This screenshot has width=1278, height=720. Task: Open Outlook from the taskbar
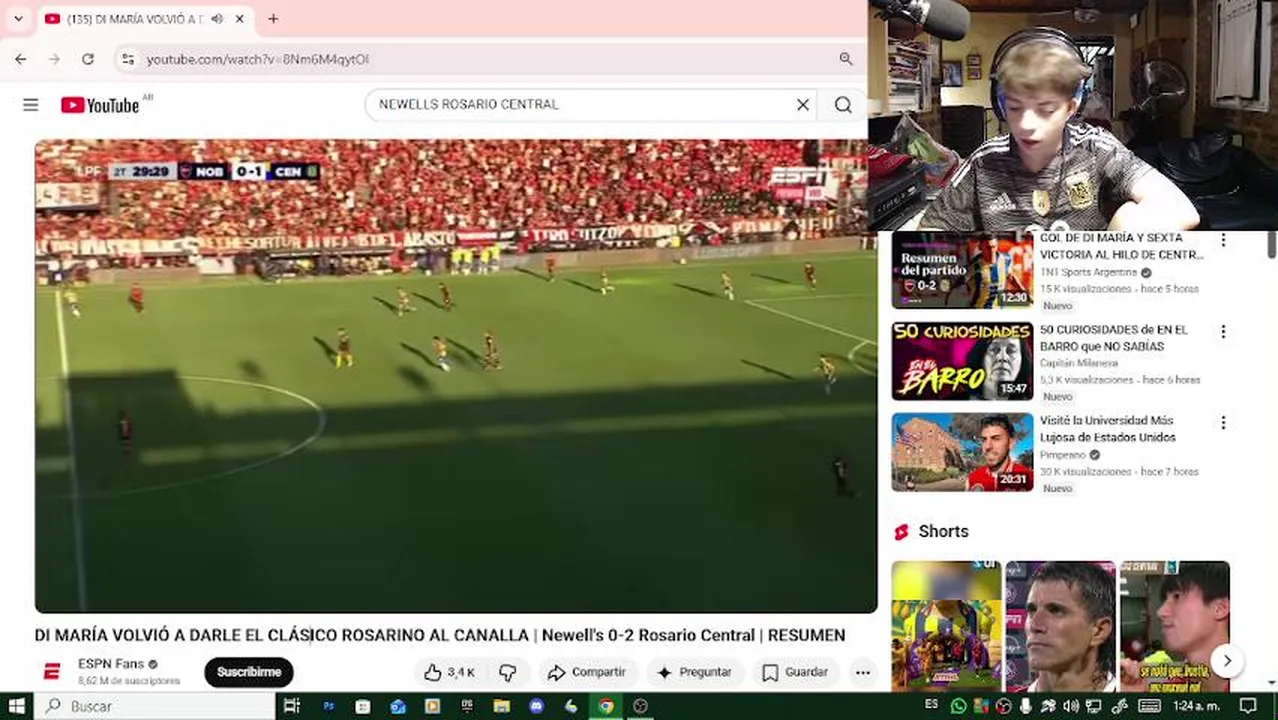398,706
